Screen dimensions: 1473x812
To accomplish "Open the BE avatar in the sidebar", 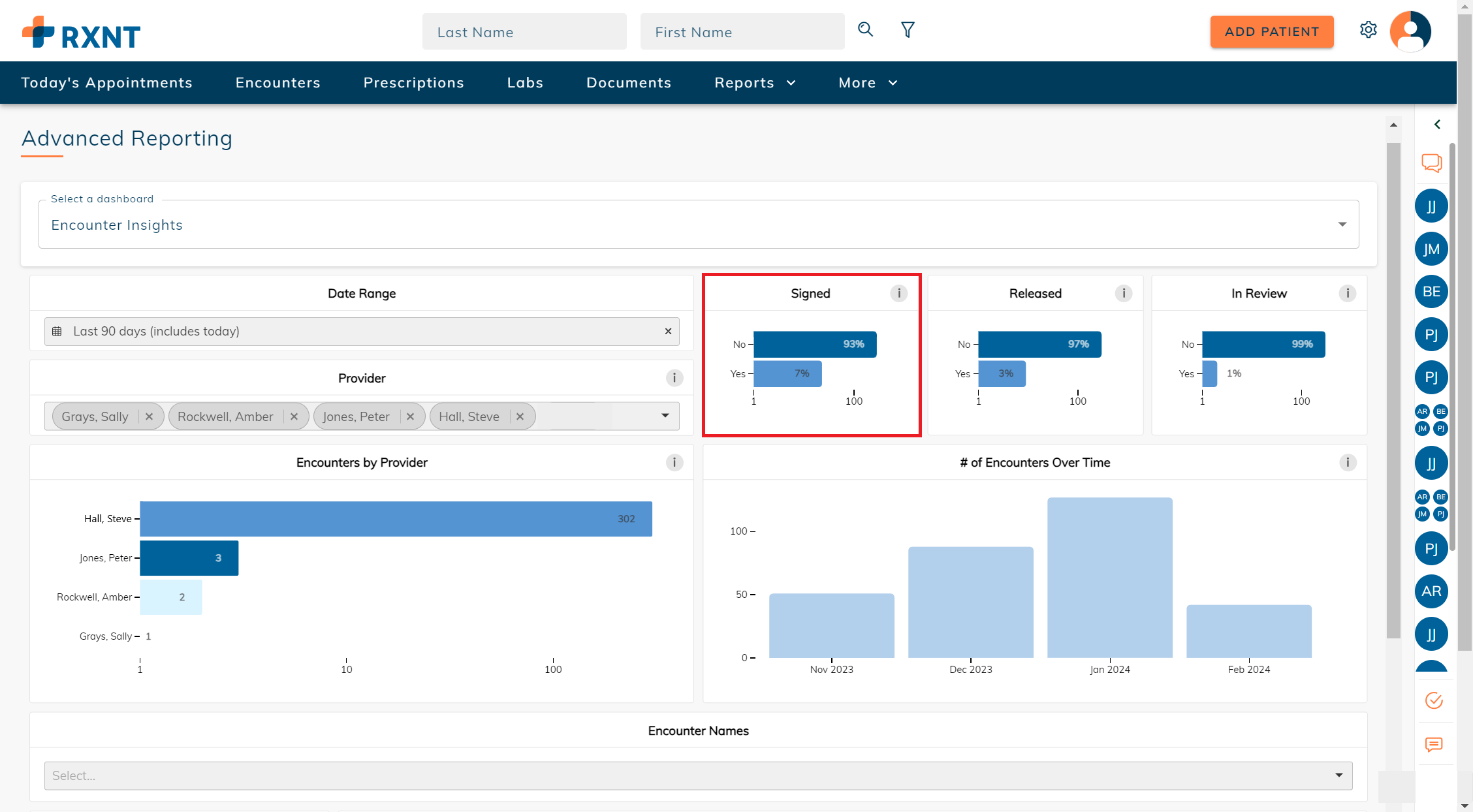I will pos(1431,292).
